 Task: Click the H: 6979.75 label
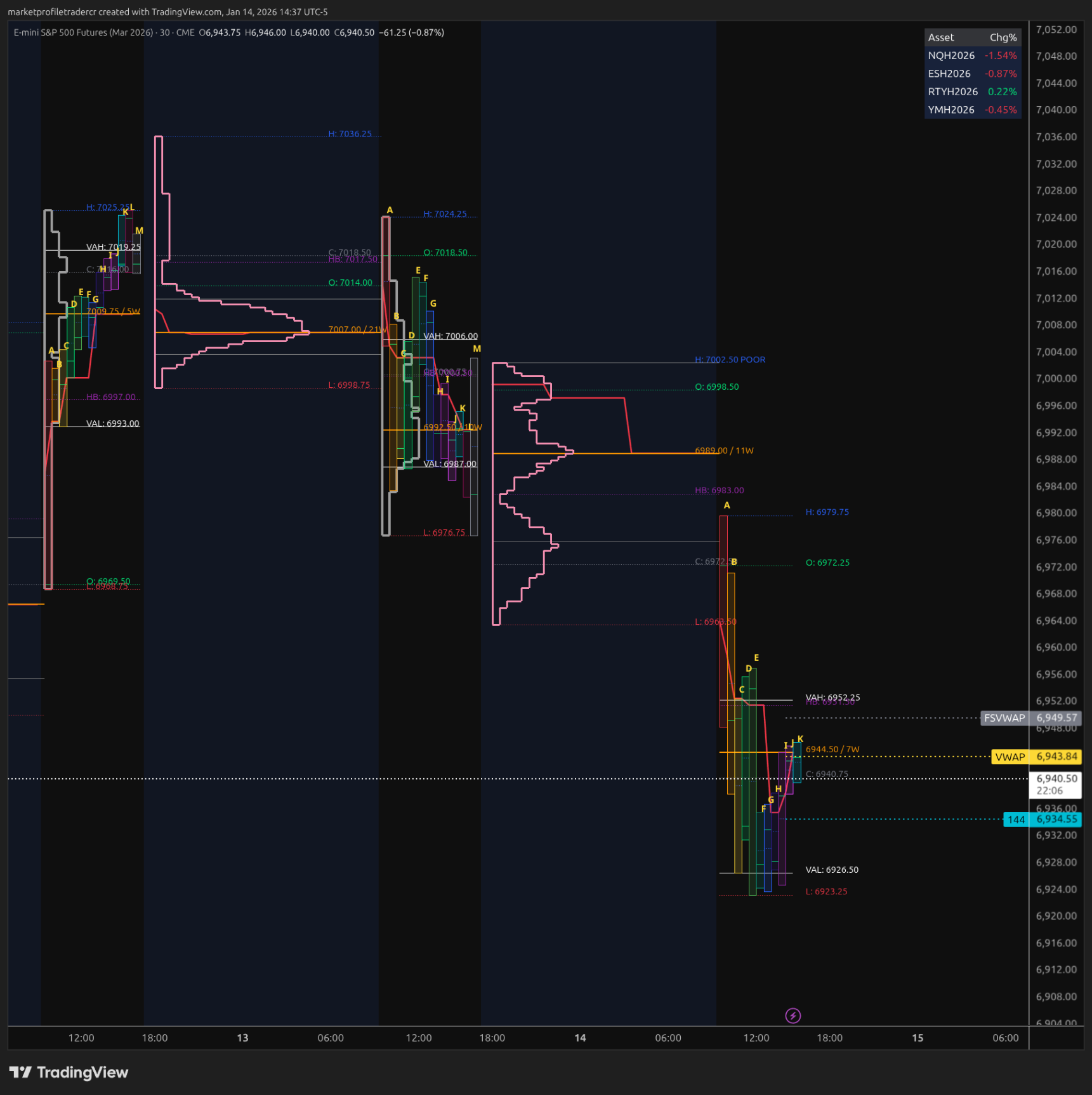click(827, 512)
